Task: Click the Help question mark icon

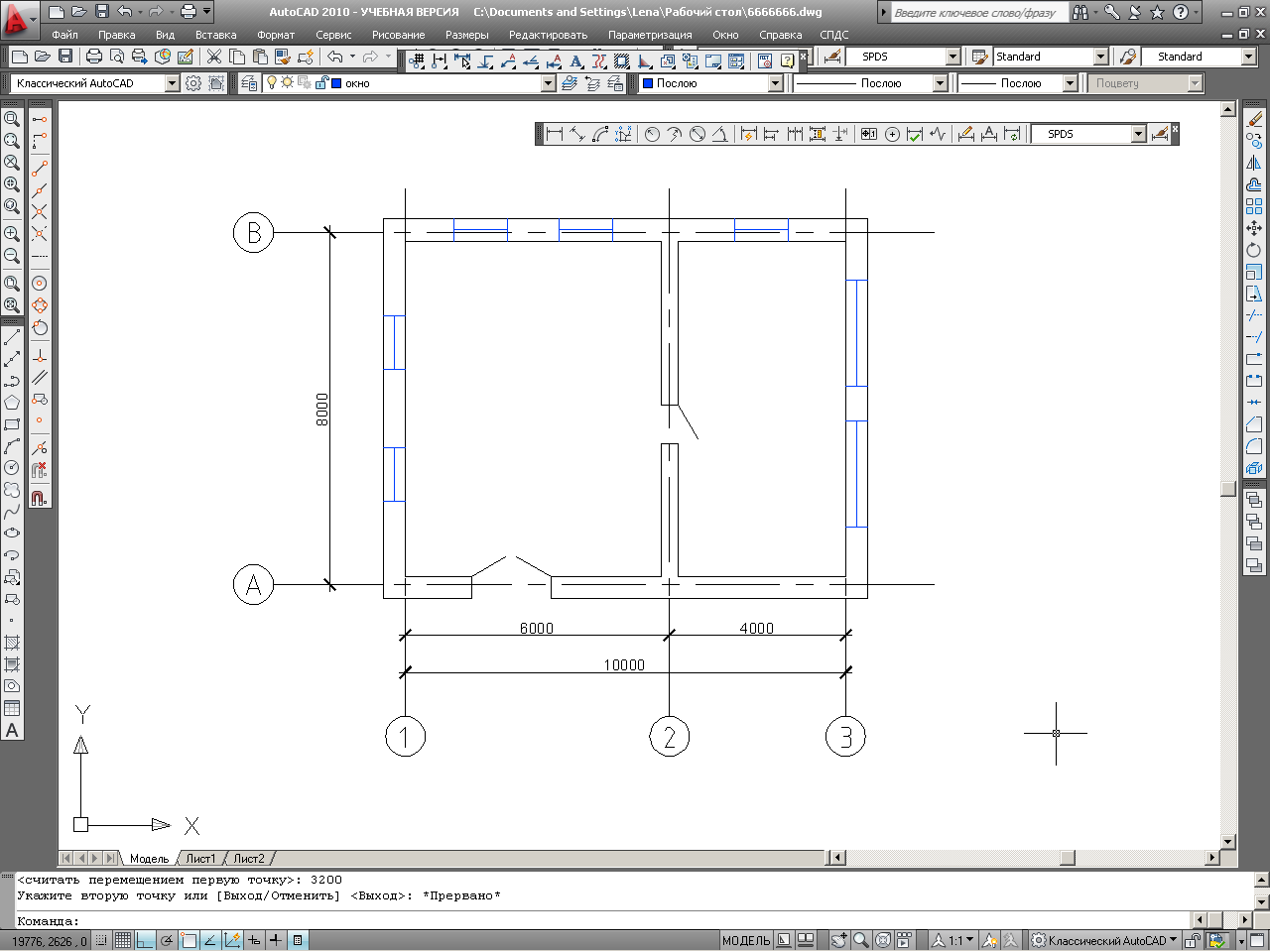Action: [1181, 13]
